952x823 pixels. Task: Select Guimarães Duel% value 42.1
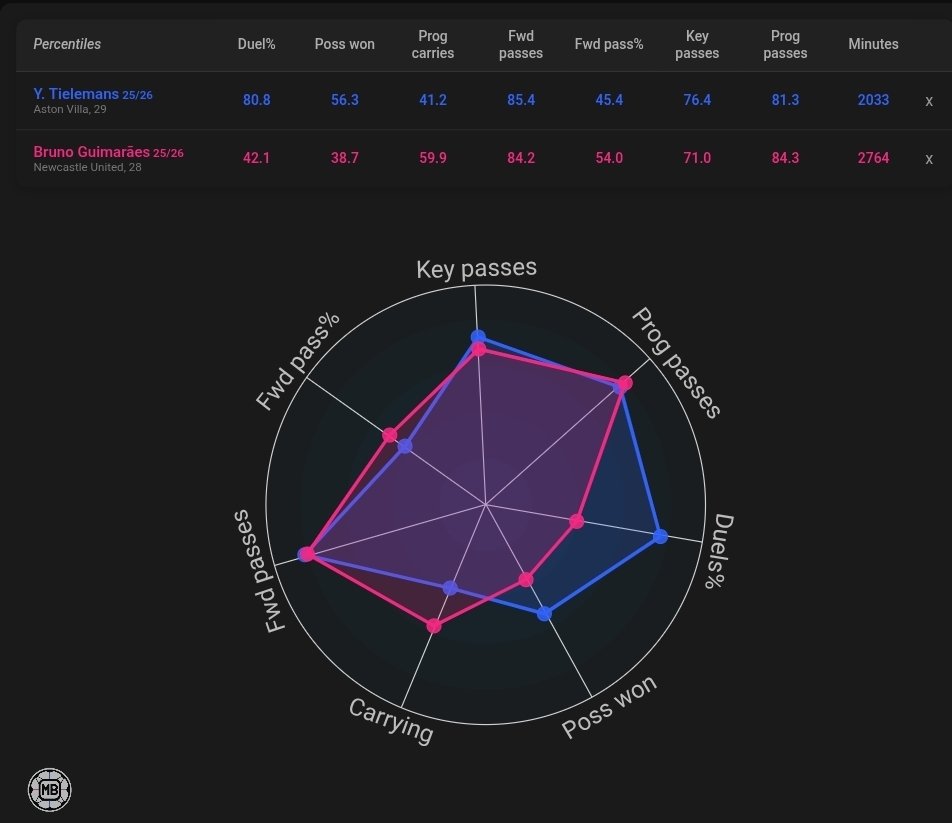click(x=256, y=158)
